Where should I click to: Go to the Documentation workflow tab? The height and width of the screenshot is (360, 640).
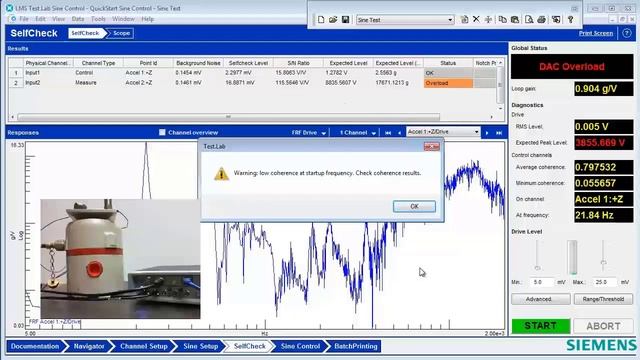(35, 346)
